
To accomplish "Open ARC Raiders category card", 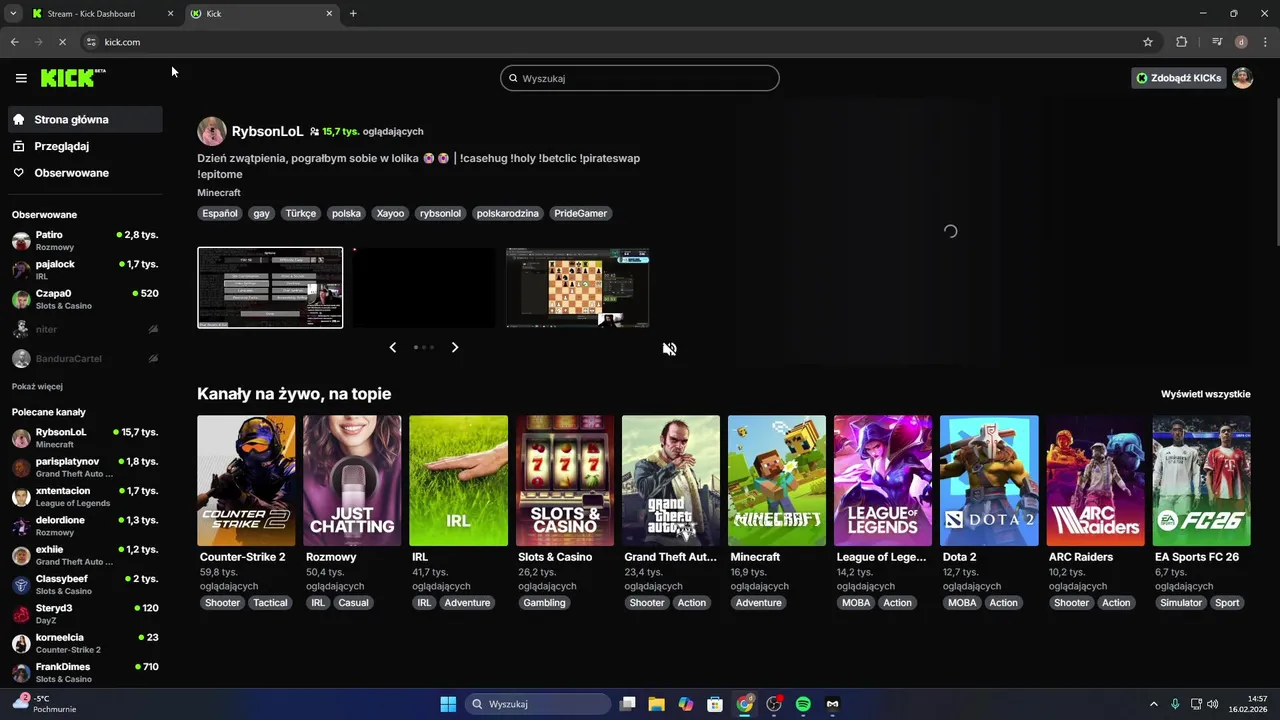I will pyautogui.click(x=1095, y=480).
